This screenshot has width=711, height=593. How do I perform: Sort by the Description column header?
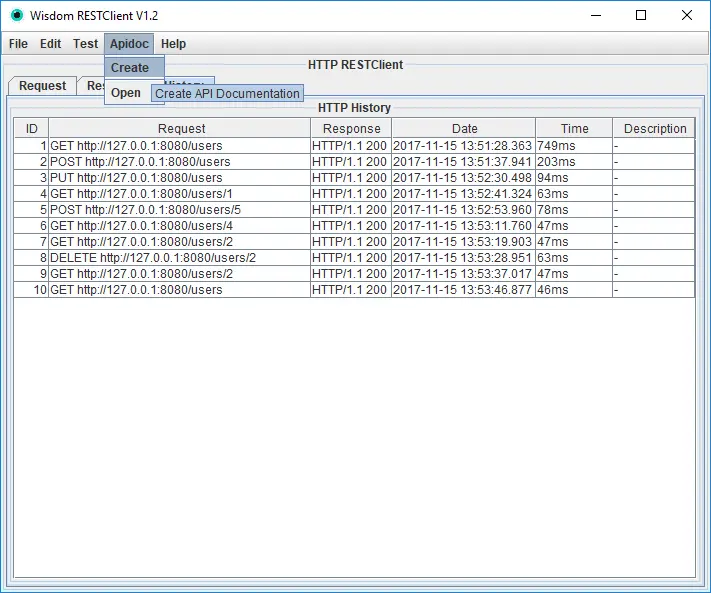(654, 129)
